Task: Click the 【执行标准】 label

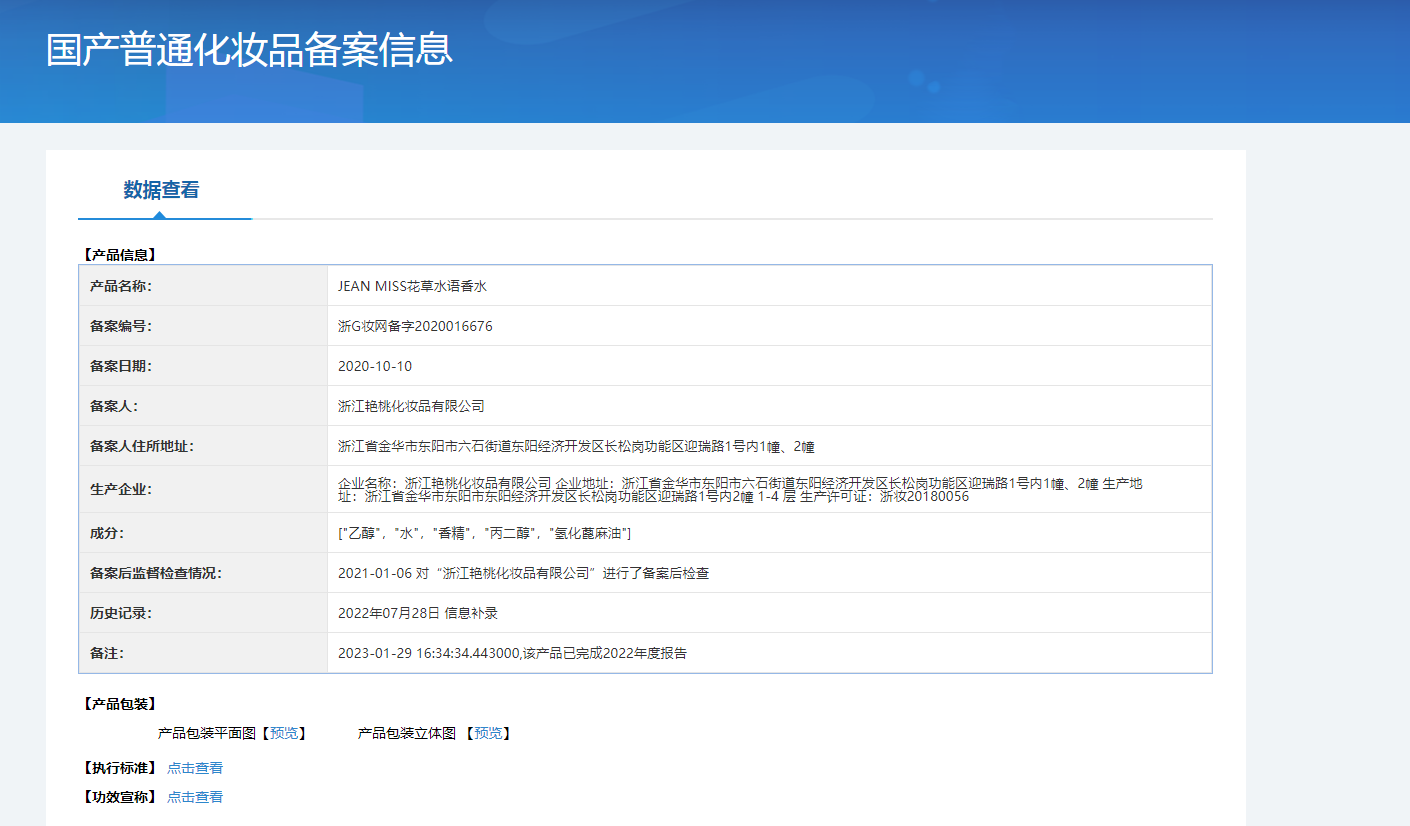Action: (x=119, y=768)
